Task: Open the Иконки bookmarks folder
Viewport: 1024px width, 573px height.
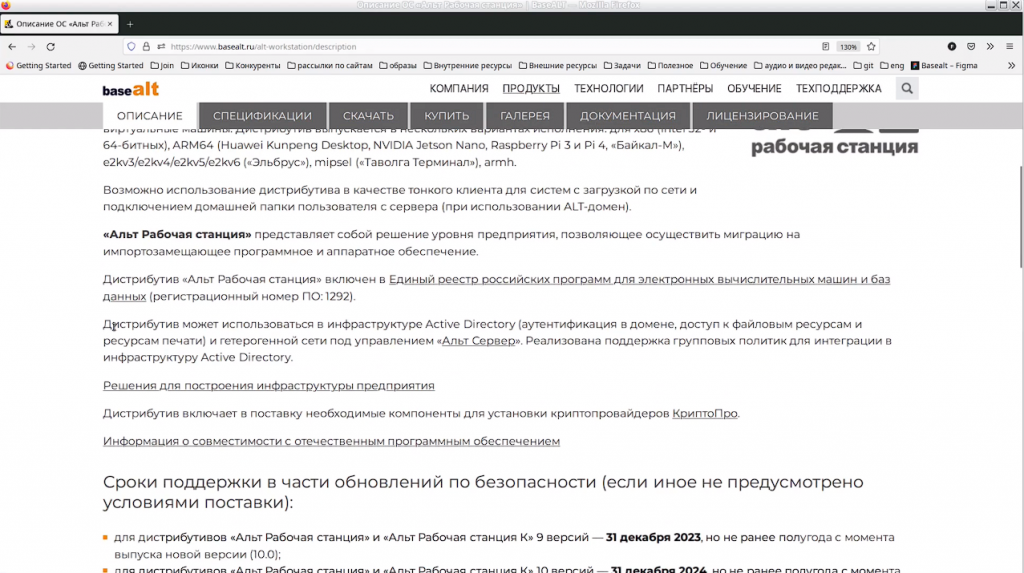Action: (199, 65)
